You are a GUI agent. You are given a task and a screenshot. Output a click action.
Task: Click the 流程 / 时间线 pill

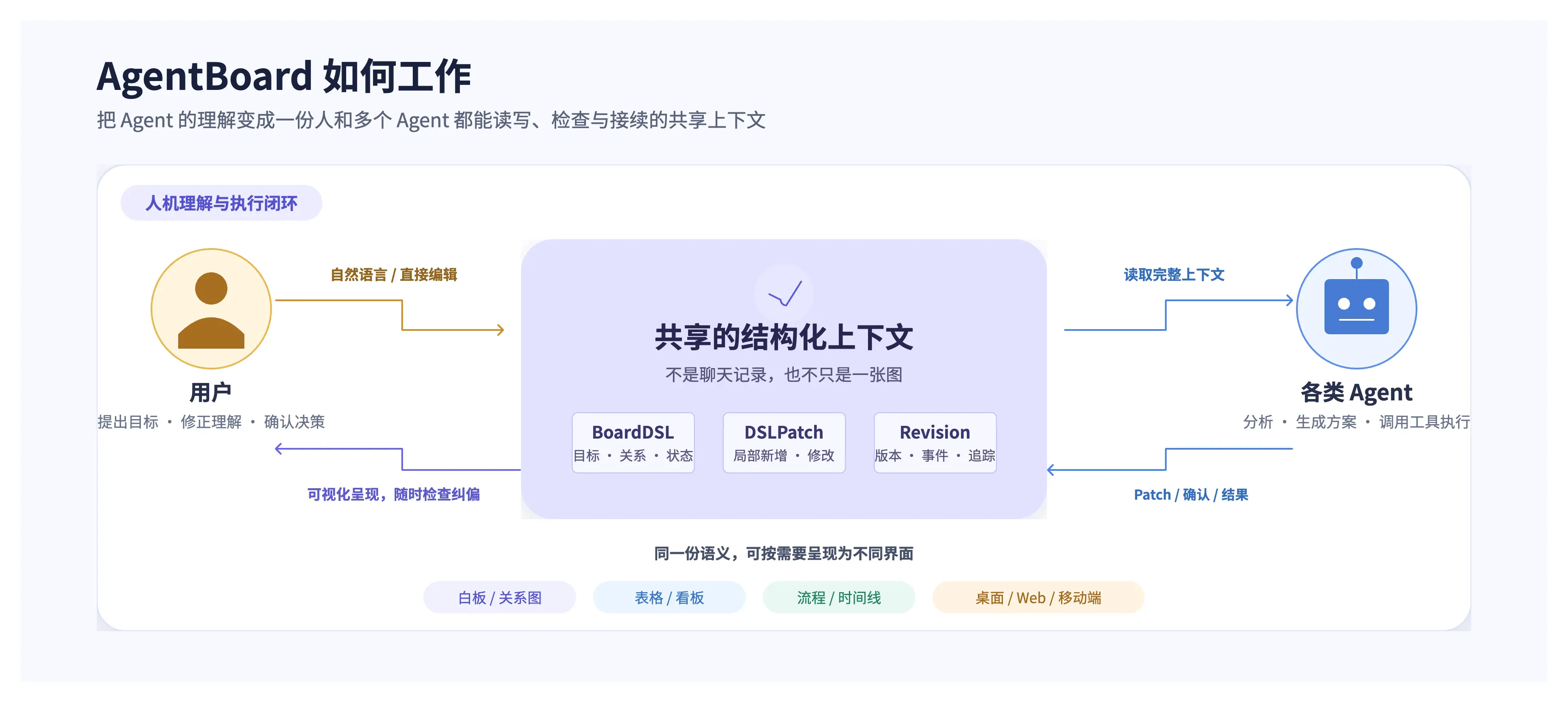(x=839, y=597)
